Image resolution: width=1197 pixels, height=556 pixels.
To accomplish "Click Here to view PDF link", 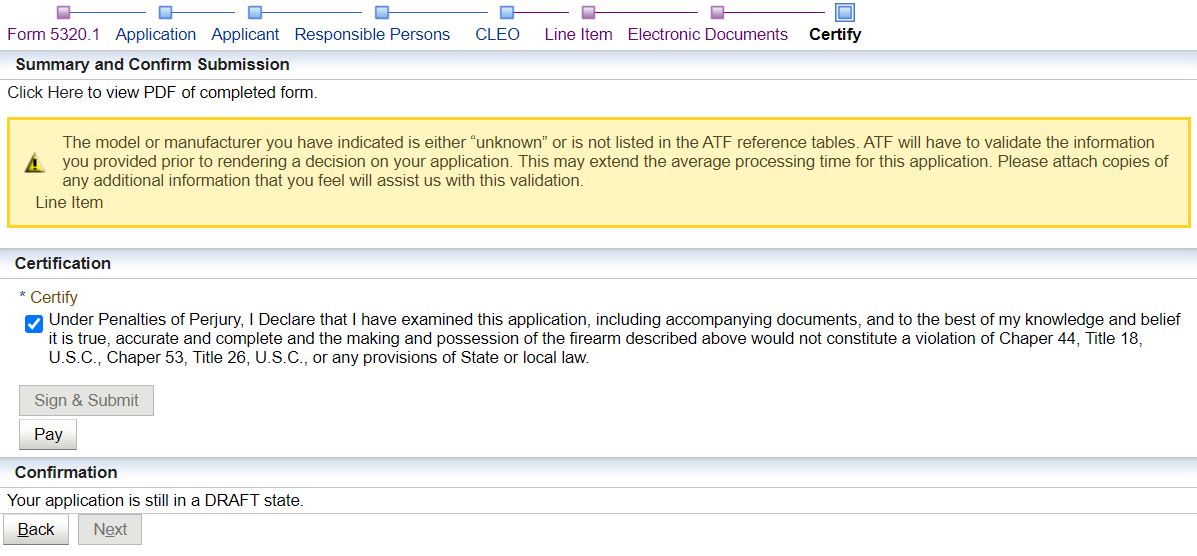I will pyautogui.click(x=162, y=93).
